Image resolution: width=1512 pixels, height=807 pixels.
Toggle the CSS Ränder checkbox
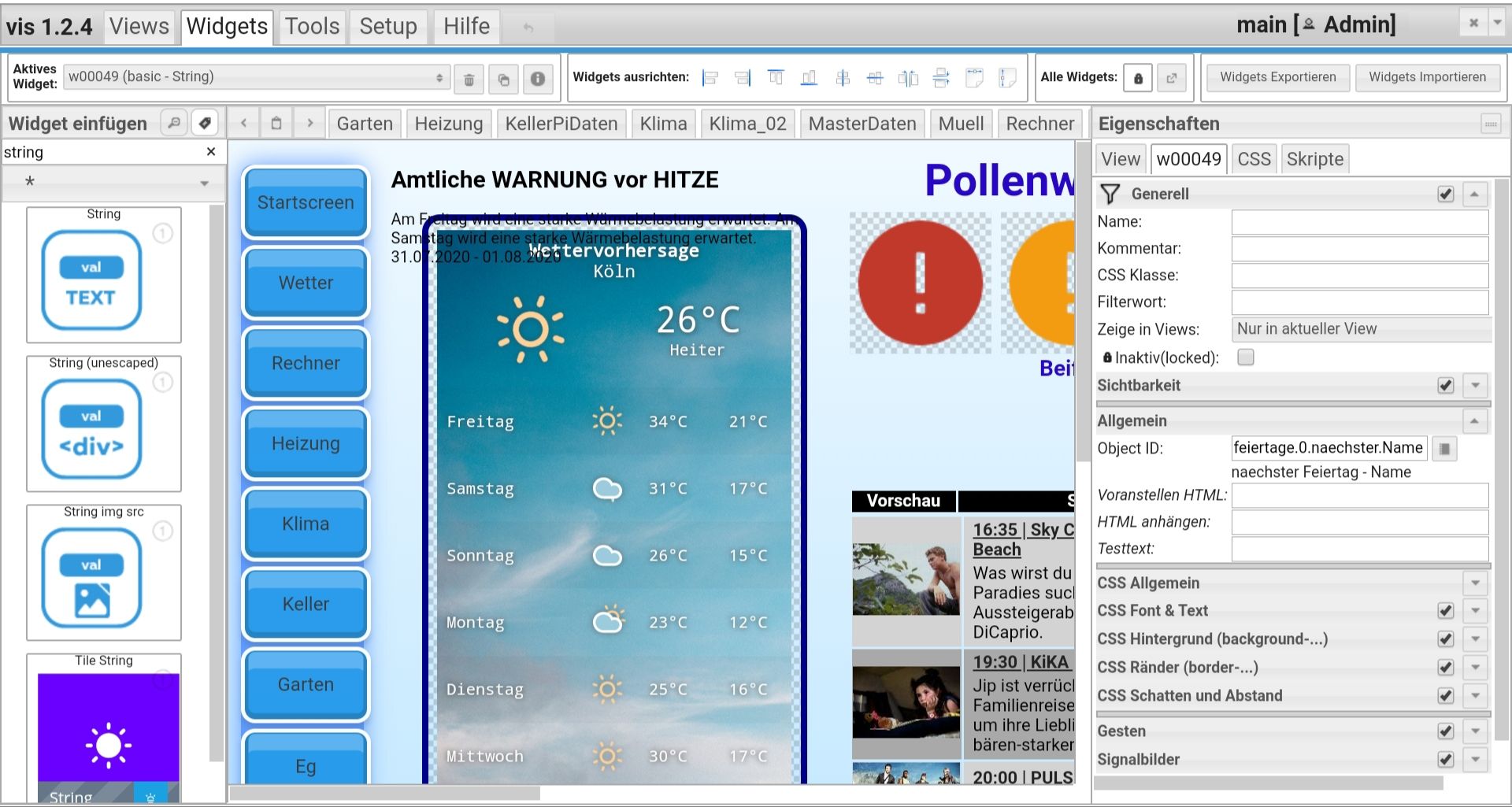click(x=1446, y=667)
